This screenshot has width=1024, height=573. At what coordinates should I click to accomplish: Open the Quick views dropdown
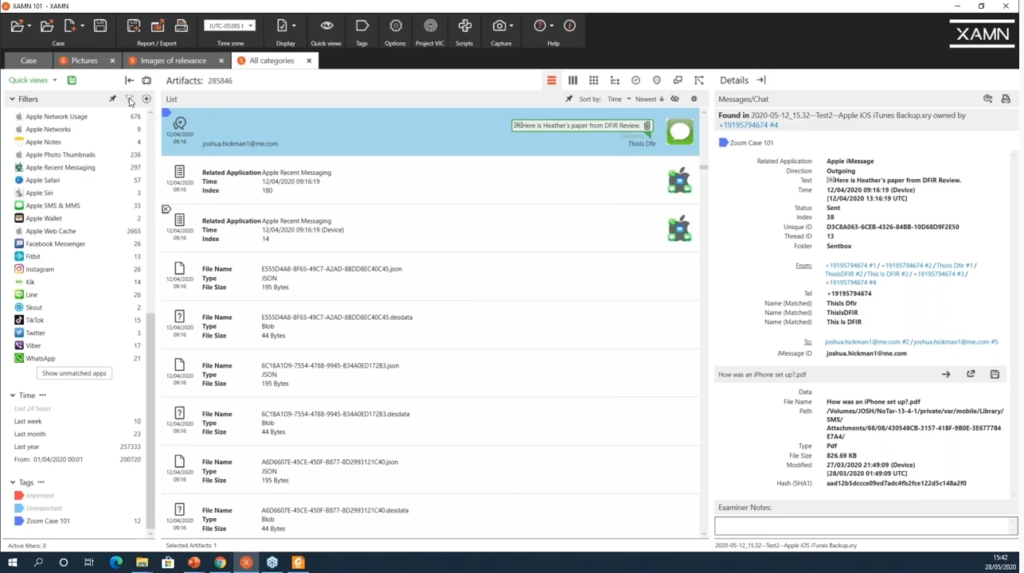click(x=33, y=80)
